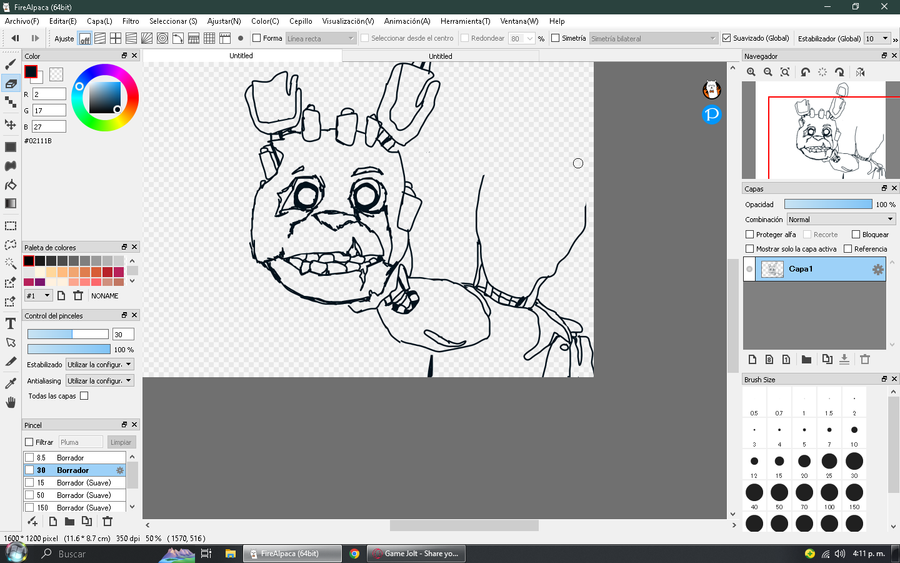Pick brush size 70 preset
Screen dimensions: 900x563
(x=804, y=495)
